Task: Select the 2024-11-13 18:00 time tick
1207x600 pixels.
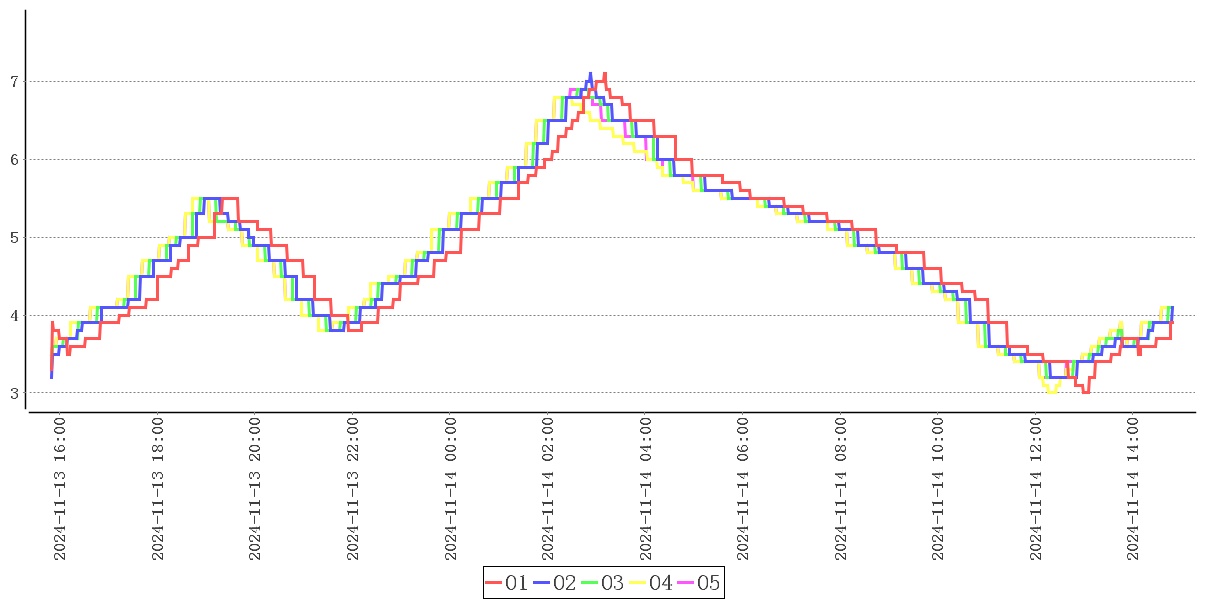Action: click(x=158, y=490)
